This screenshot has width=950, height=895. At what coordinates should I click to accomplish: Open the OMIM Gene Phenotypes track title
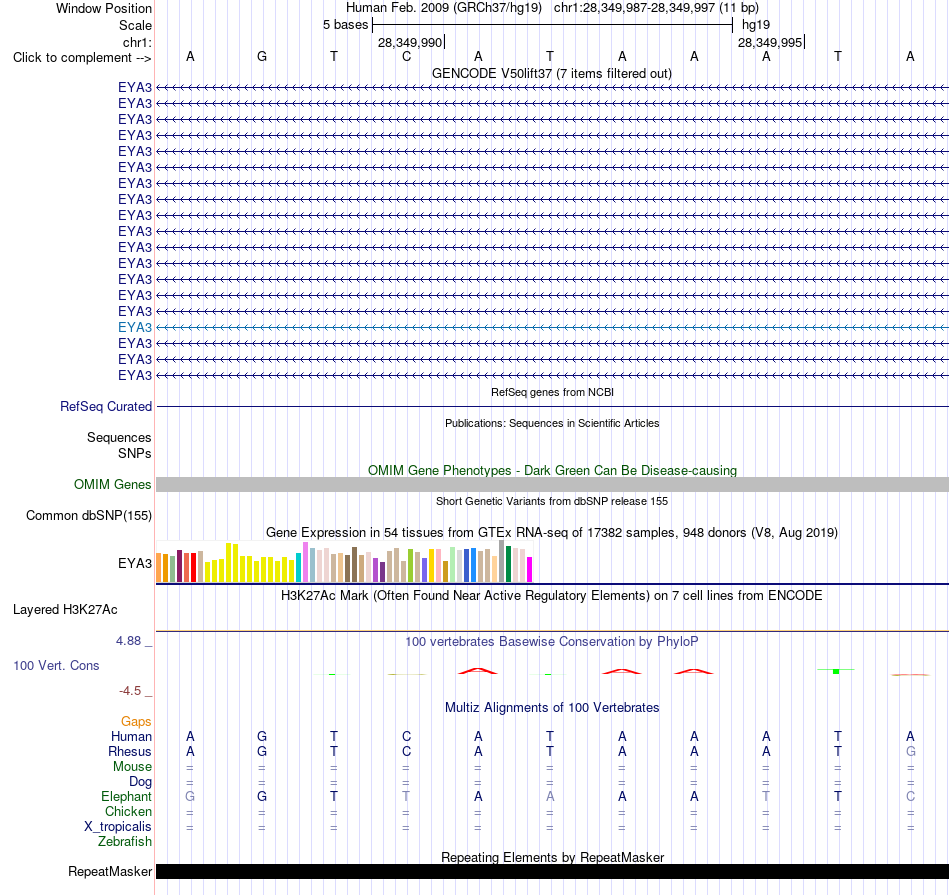coord(552,470)
